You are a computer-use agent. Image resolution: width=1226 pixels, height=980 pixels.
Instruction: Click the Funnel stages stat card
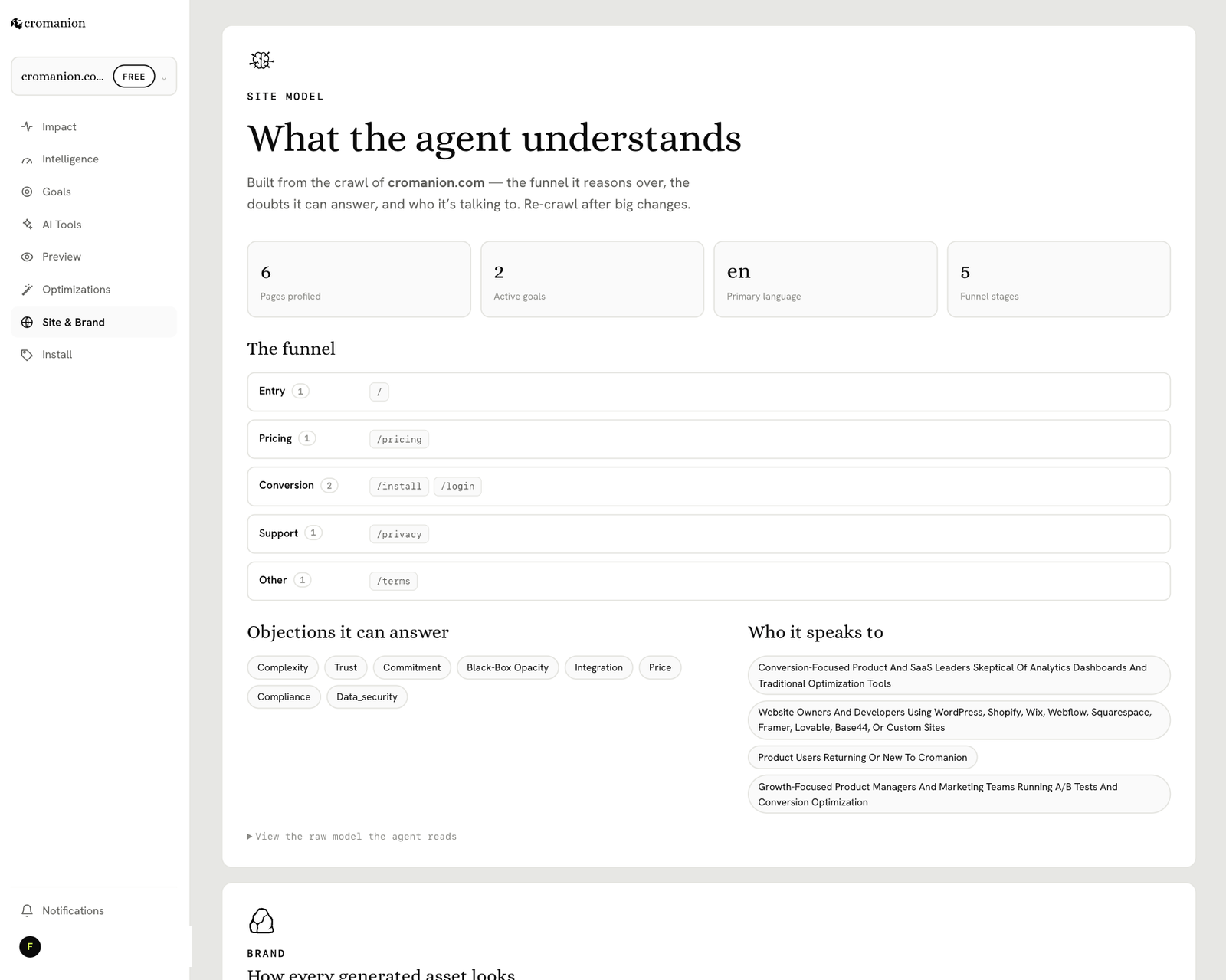1059,279
